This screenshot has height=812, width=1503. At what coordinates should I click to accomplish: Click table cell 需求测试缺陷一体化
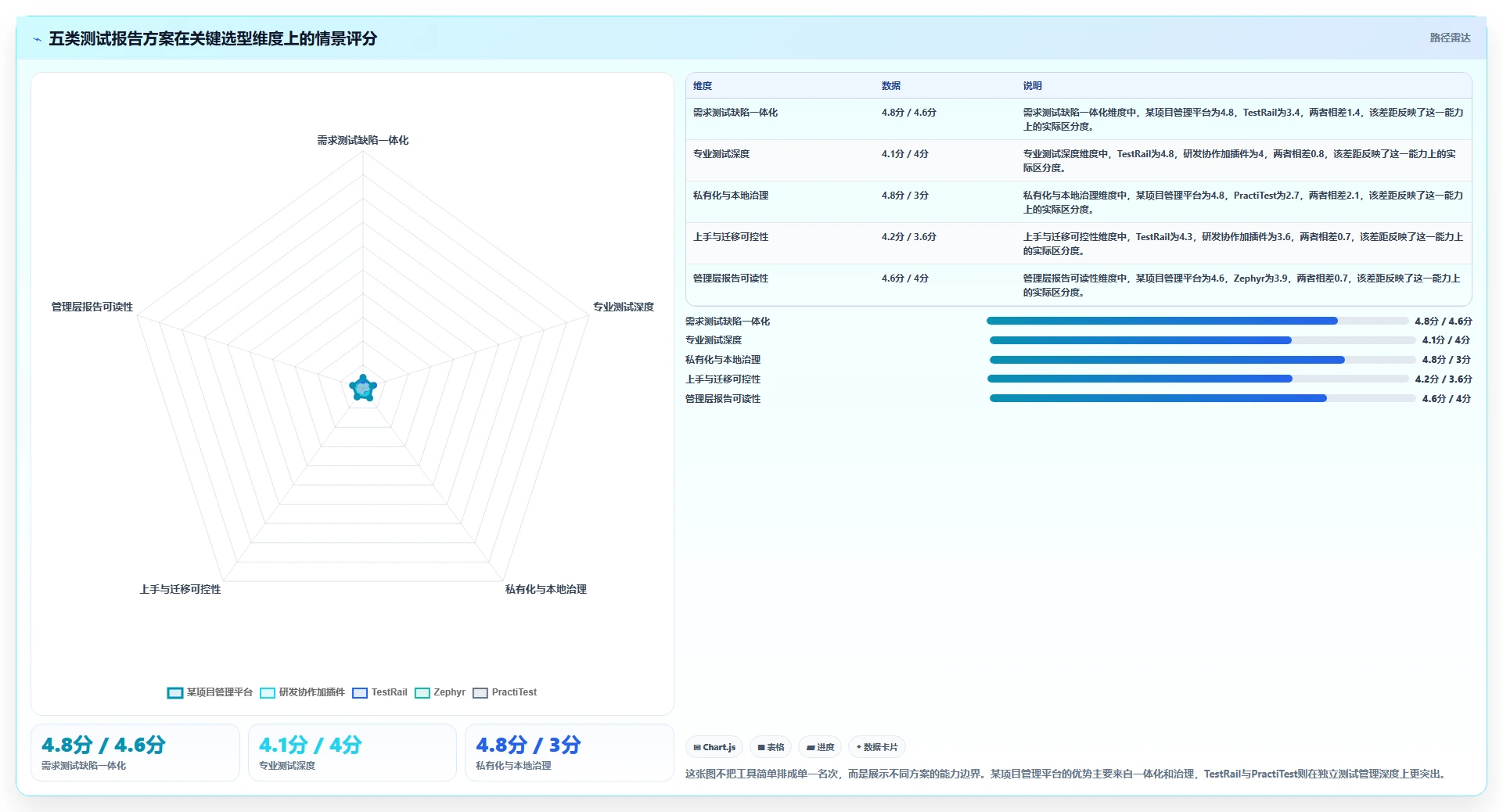point(735,113)
